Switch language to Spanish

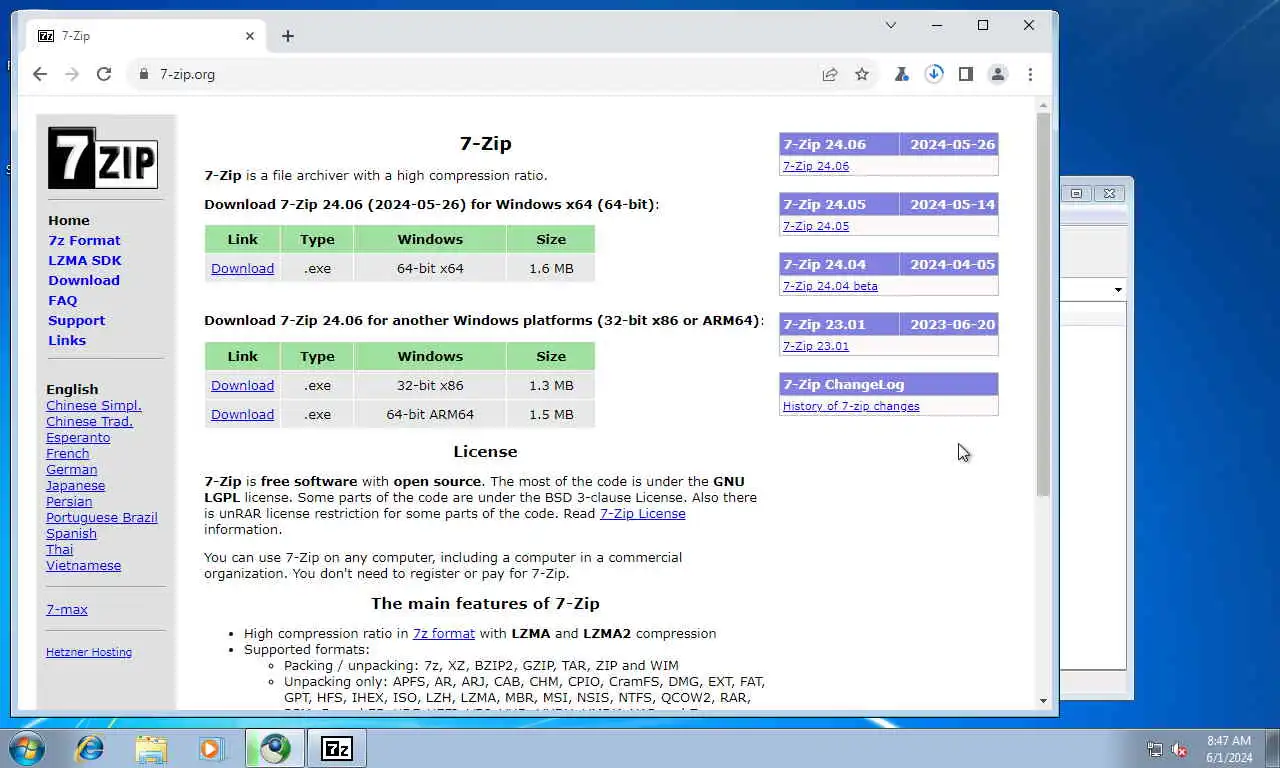click(x=71, y=533)
